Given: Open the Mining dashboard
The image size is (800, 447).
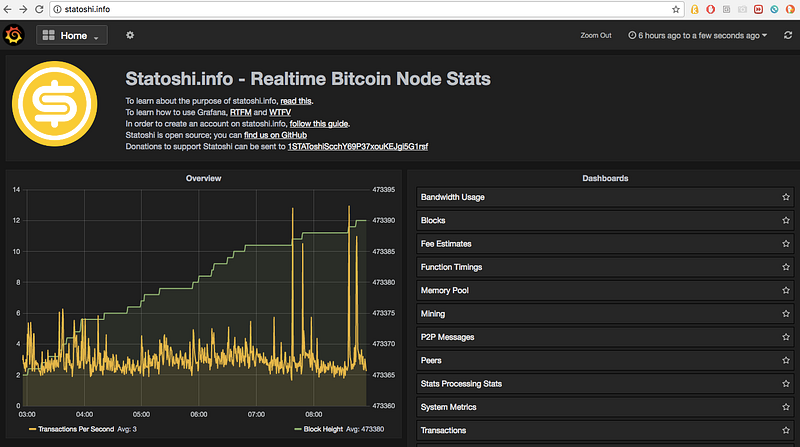Looking at the screenshot, I should (605, 314).
